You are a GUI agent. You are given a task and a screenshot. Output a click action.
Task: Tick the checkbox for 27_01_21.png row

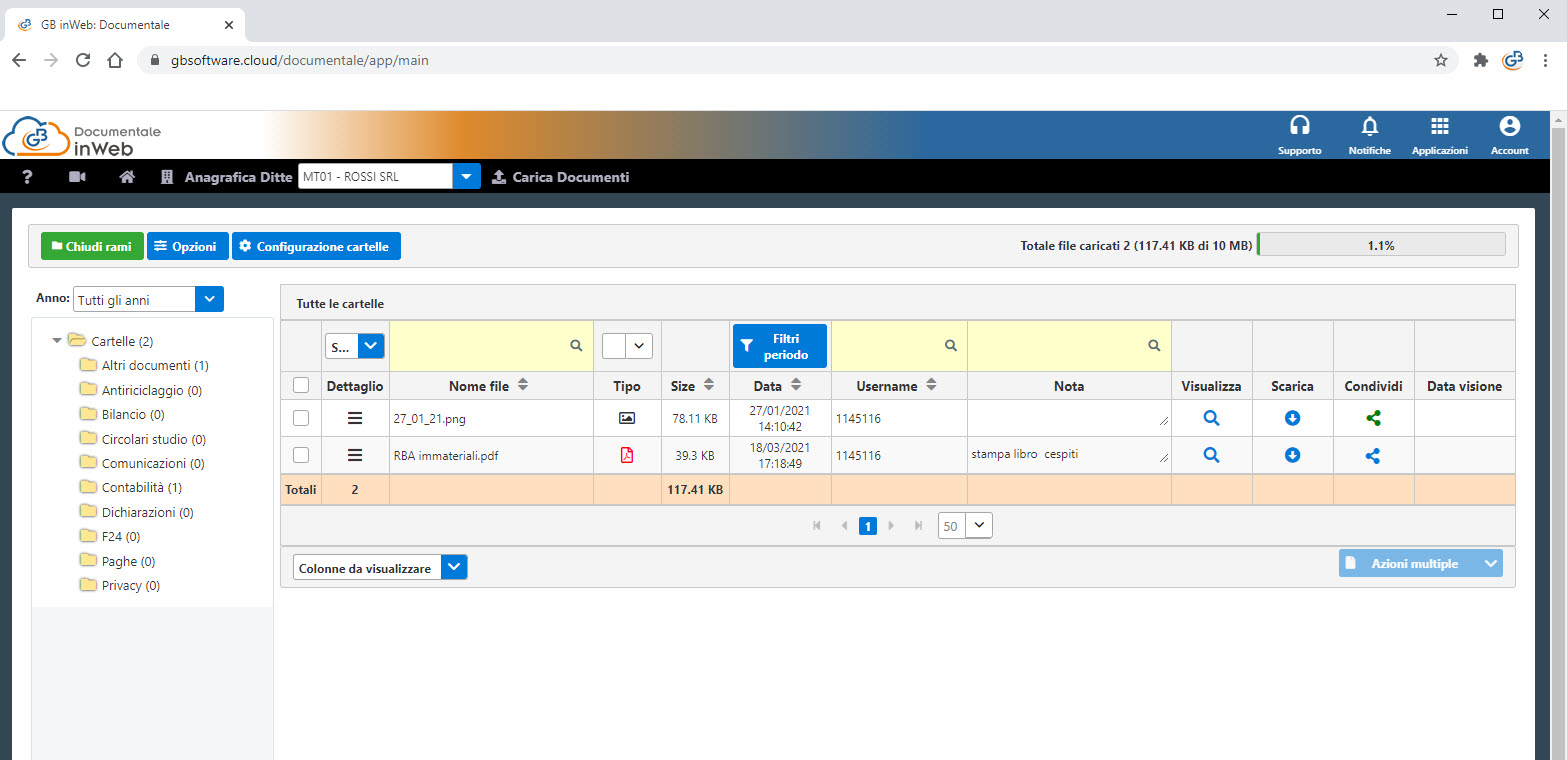click(301, 419)
